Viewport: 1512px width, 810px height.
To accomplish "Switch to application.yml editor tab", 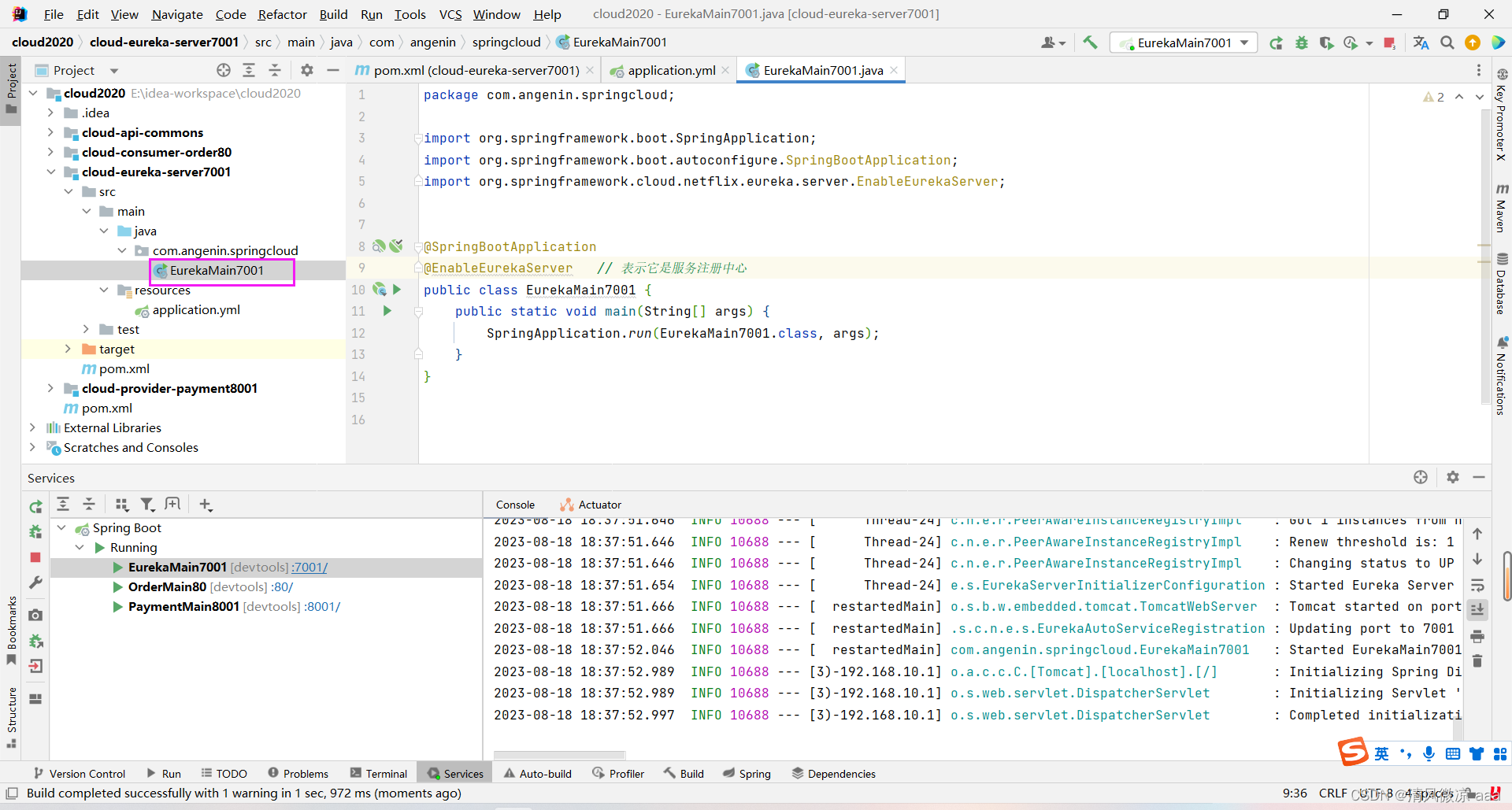I will click(671, 70).
